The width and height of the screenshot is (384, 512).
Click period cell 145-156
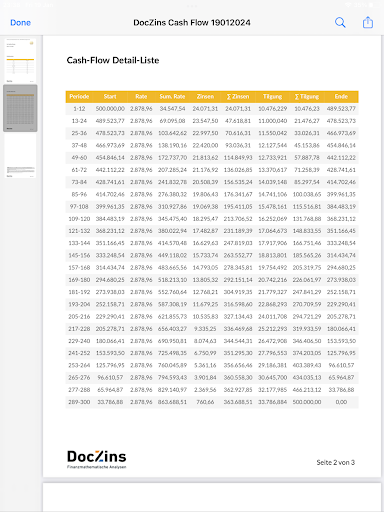pyautogui.click(x=79, y=256)
